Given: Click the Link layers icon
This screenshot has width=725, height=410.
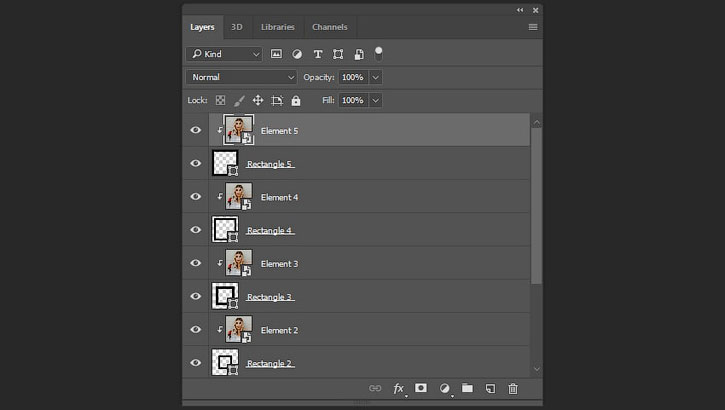Looking at the screenshot, I should tap(375, 388).
